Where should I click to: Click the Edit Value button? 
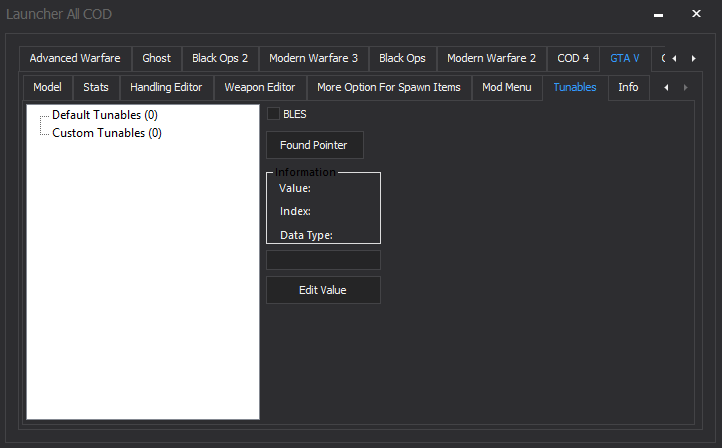(x=323, y=290)
